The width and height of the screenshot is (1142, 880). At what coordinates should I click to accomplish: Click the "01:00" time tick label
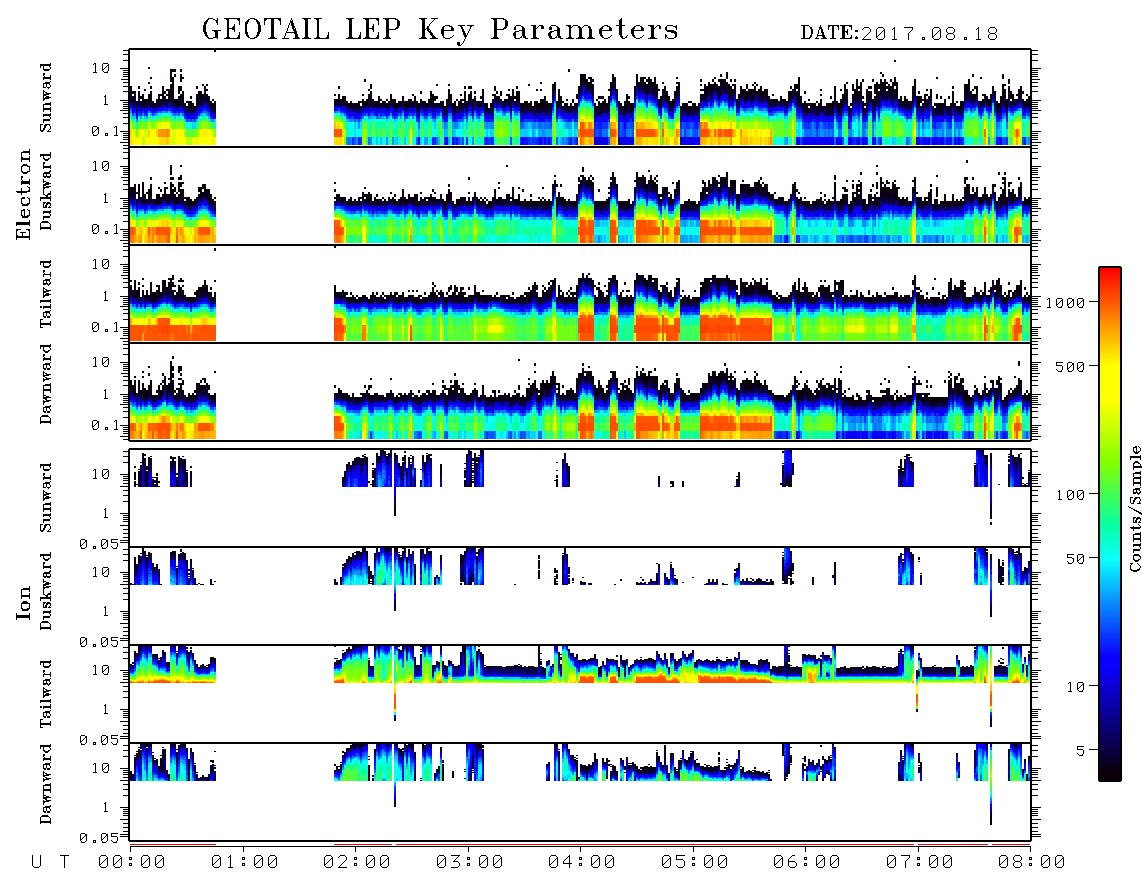245,863
